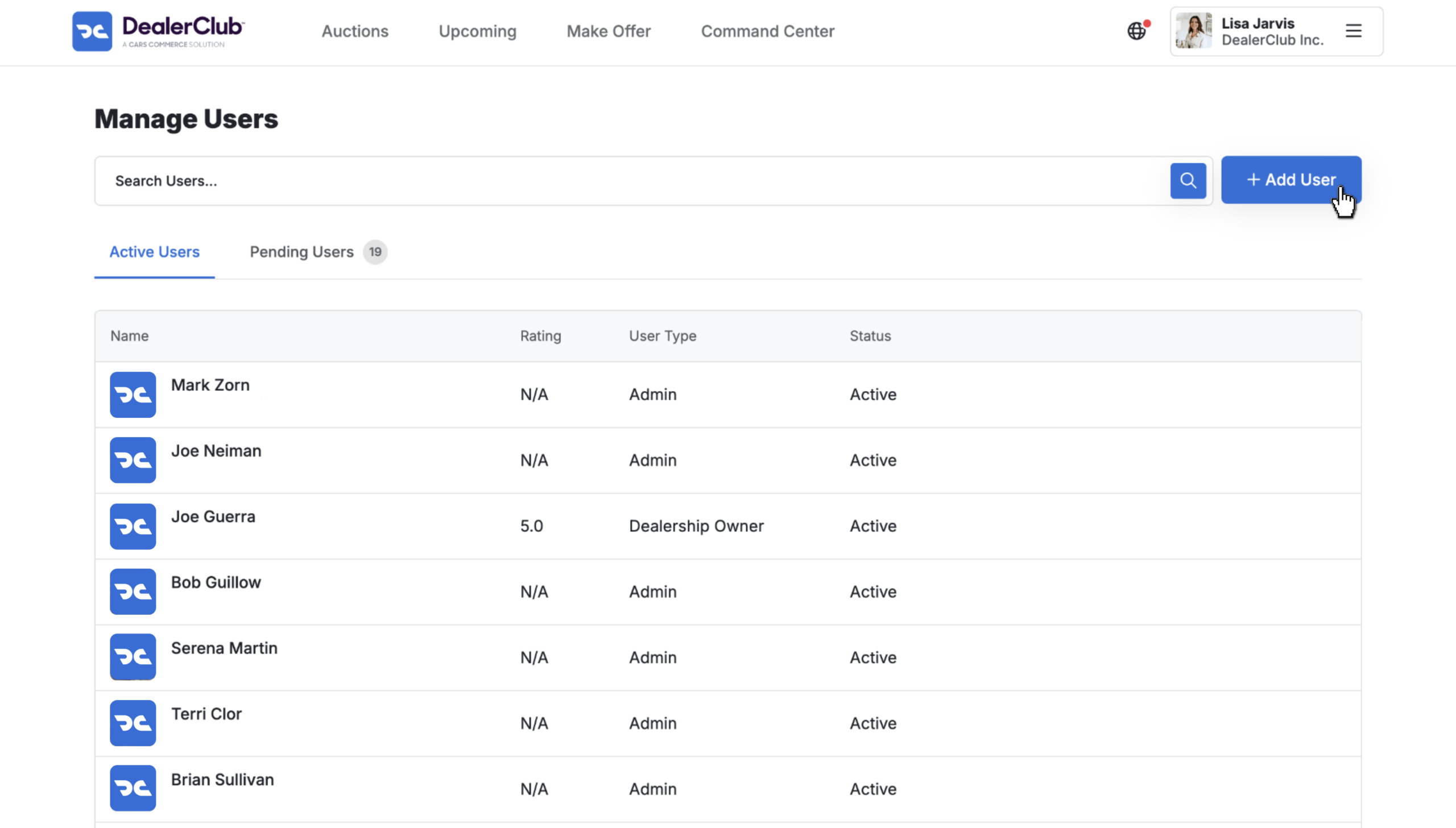
Task: Go to Upcoming in navigation
Action: click(x=478, y=31)
